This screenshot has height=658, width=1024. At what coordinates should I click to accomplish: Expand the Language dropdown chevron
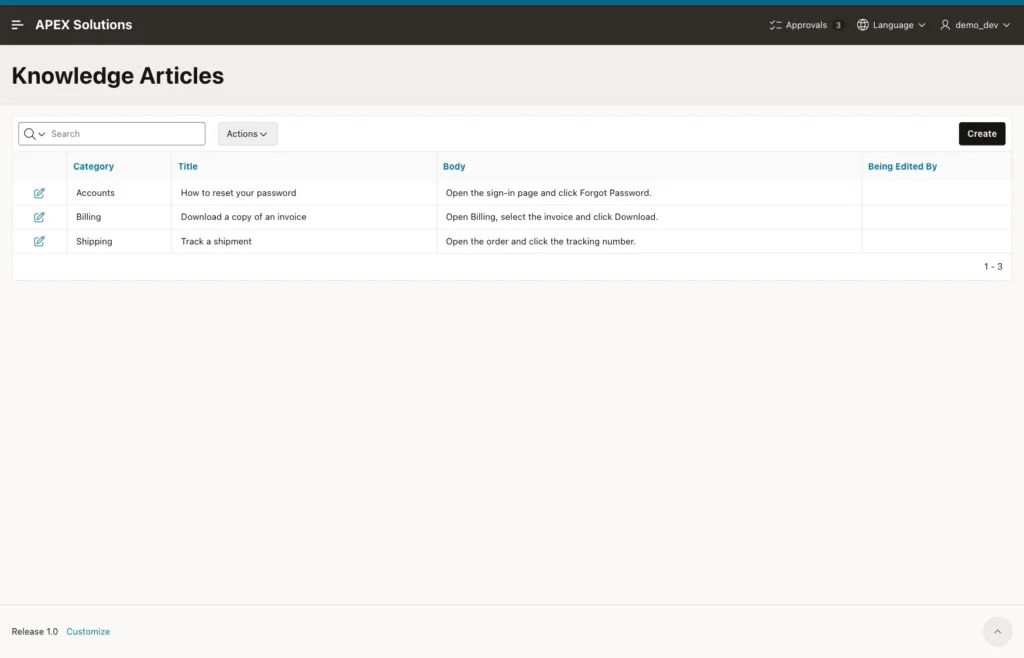(922, 25)
